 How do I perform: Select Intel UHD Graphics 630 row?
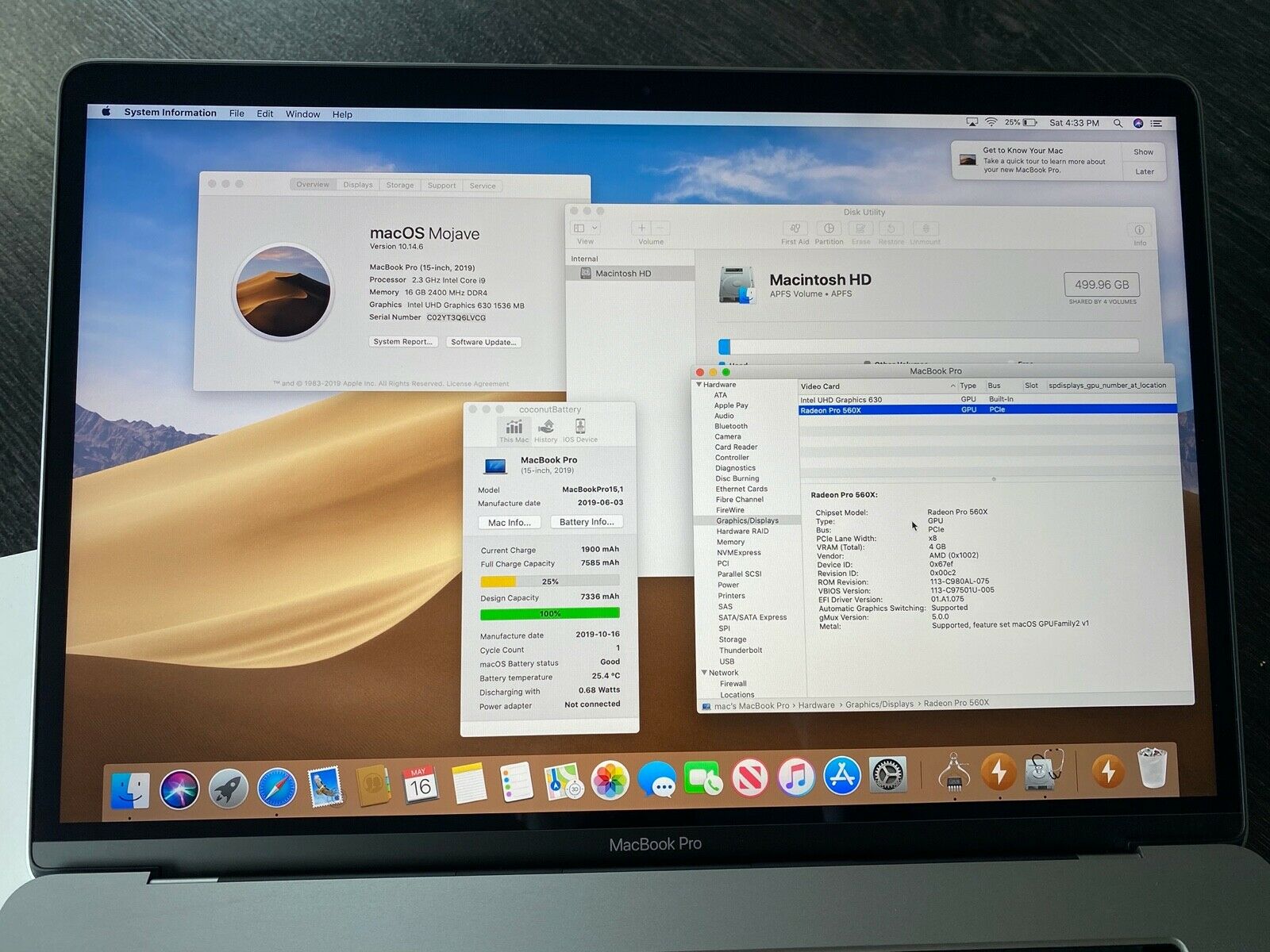[987, 399]
